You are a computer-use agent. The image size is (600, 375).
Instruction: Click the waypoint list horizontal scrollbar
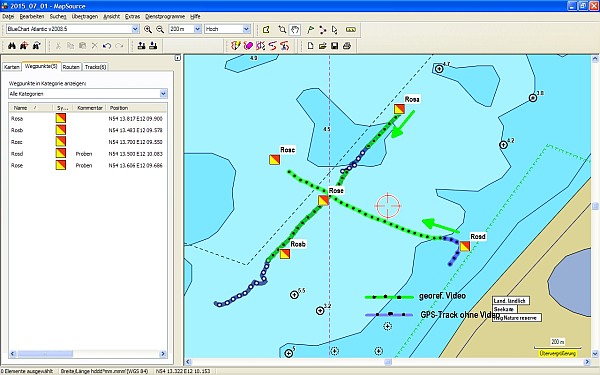coord(88,354)
